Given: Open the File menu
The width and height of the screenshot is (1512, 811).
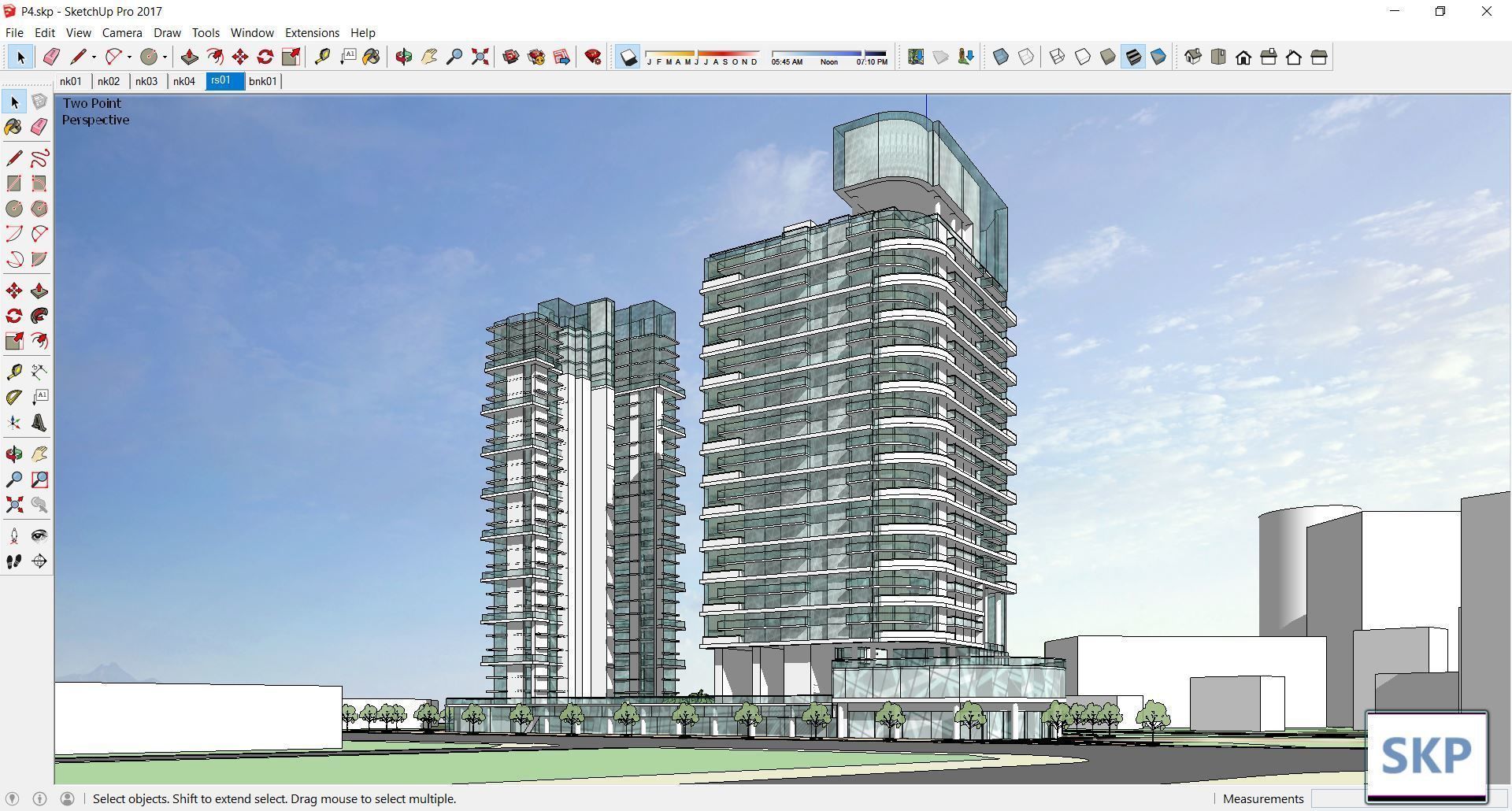Looking at the screenshot, I should tap(14, 32).
